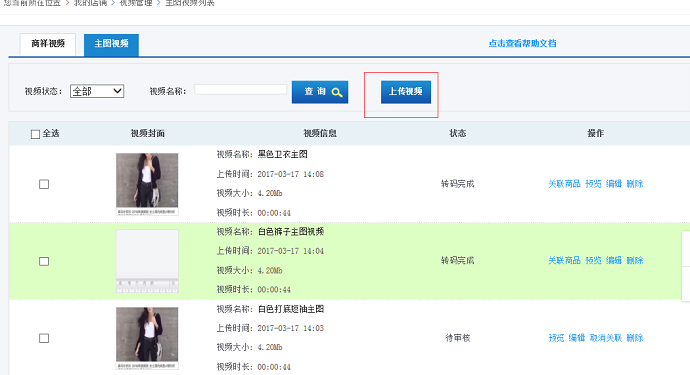
Task: Click 转码完成 status of 白色裤子主图视频
Action: coord(458,261)
